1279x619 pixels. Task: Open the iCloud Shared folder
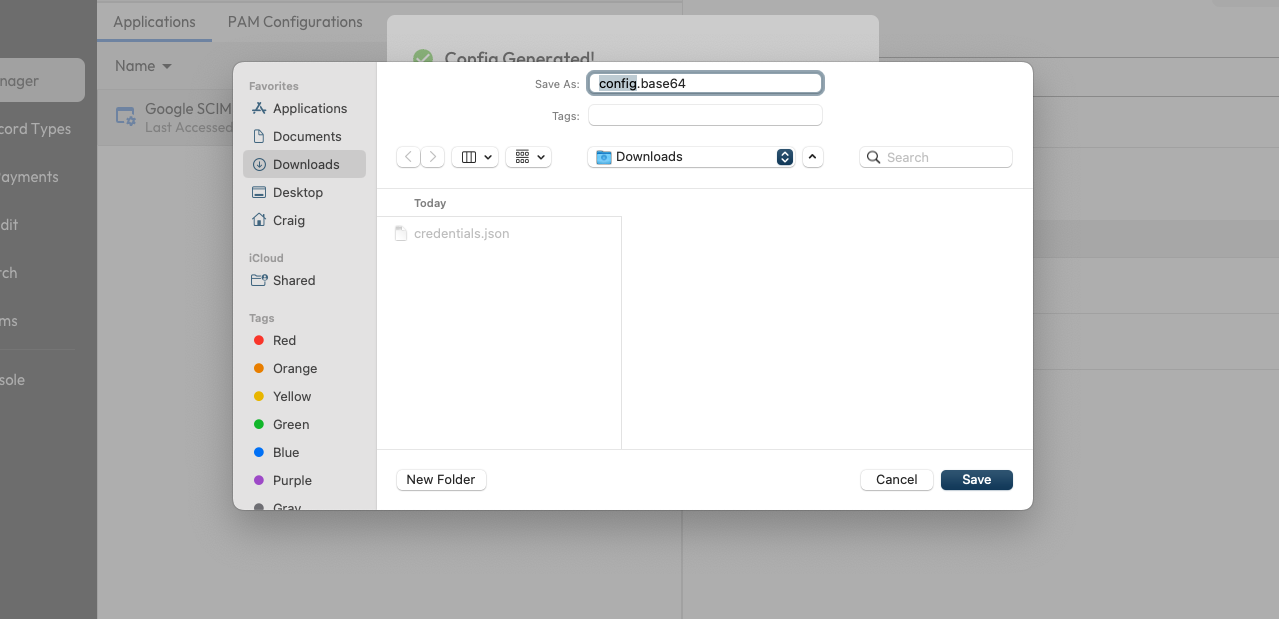pyautogui.click(x=293, y=280)
